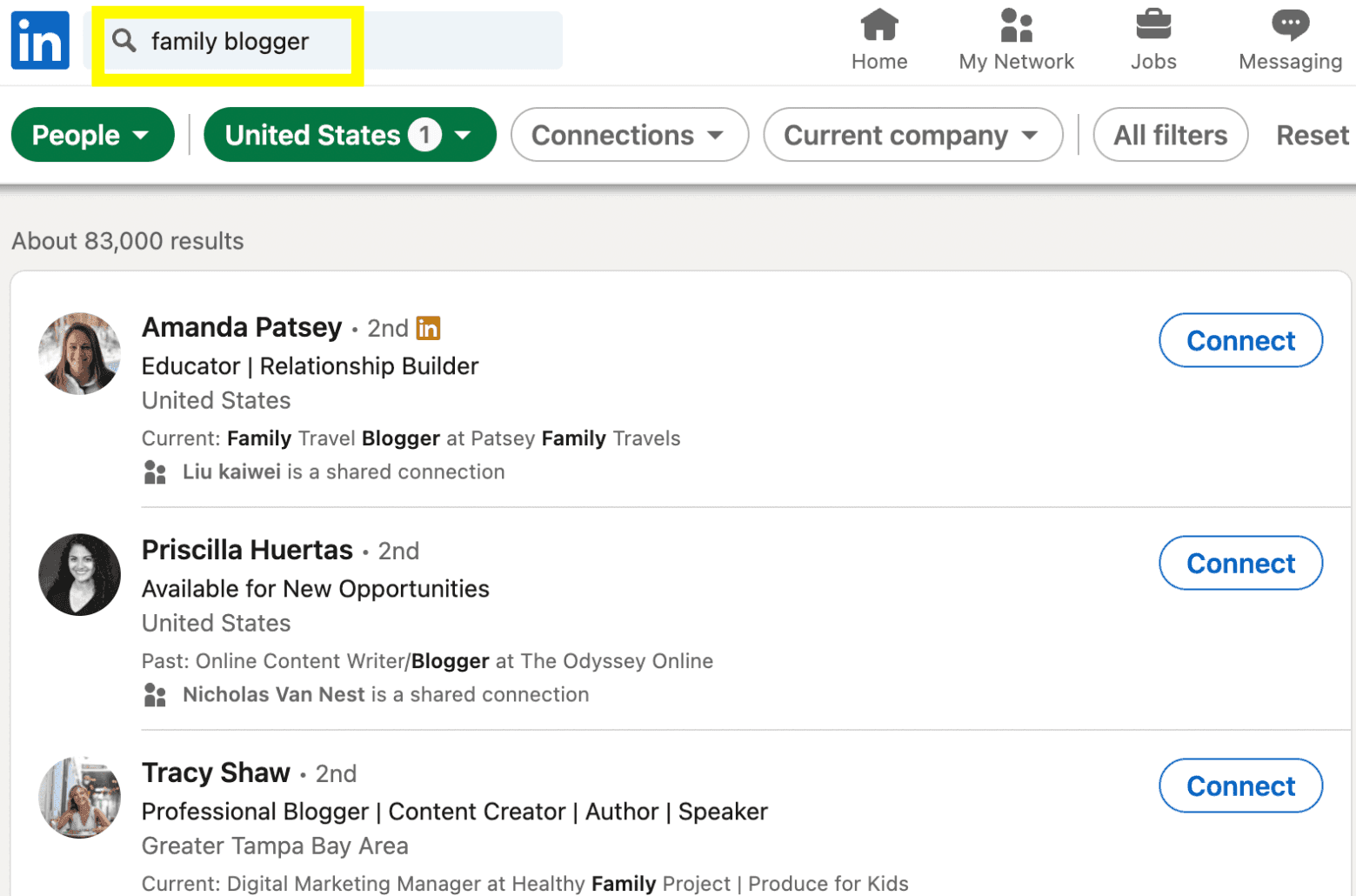Click the LinkedIn badge next to Amanda Patsey
The height and width of the screenshot is (896, 1356).
click(429, 328)
